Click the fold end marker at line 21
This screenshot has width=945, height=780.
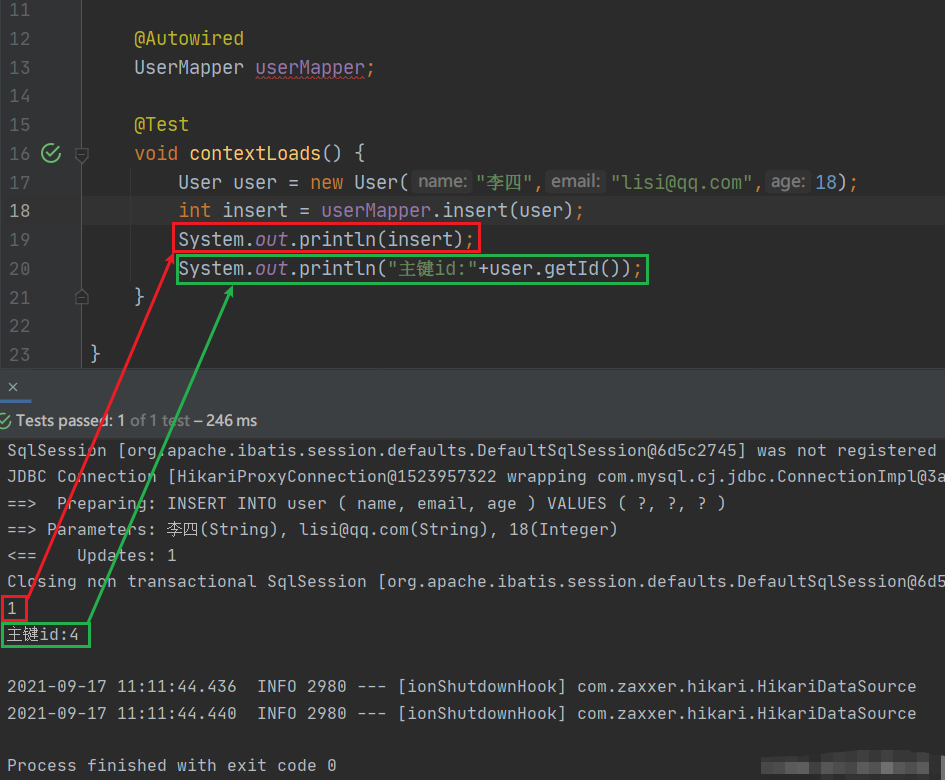coord(82,297)
